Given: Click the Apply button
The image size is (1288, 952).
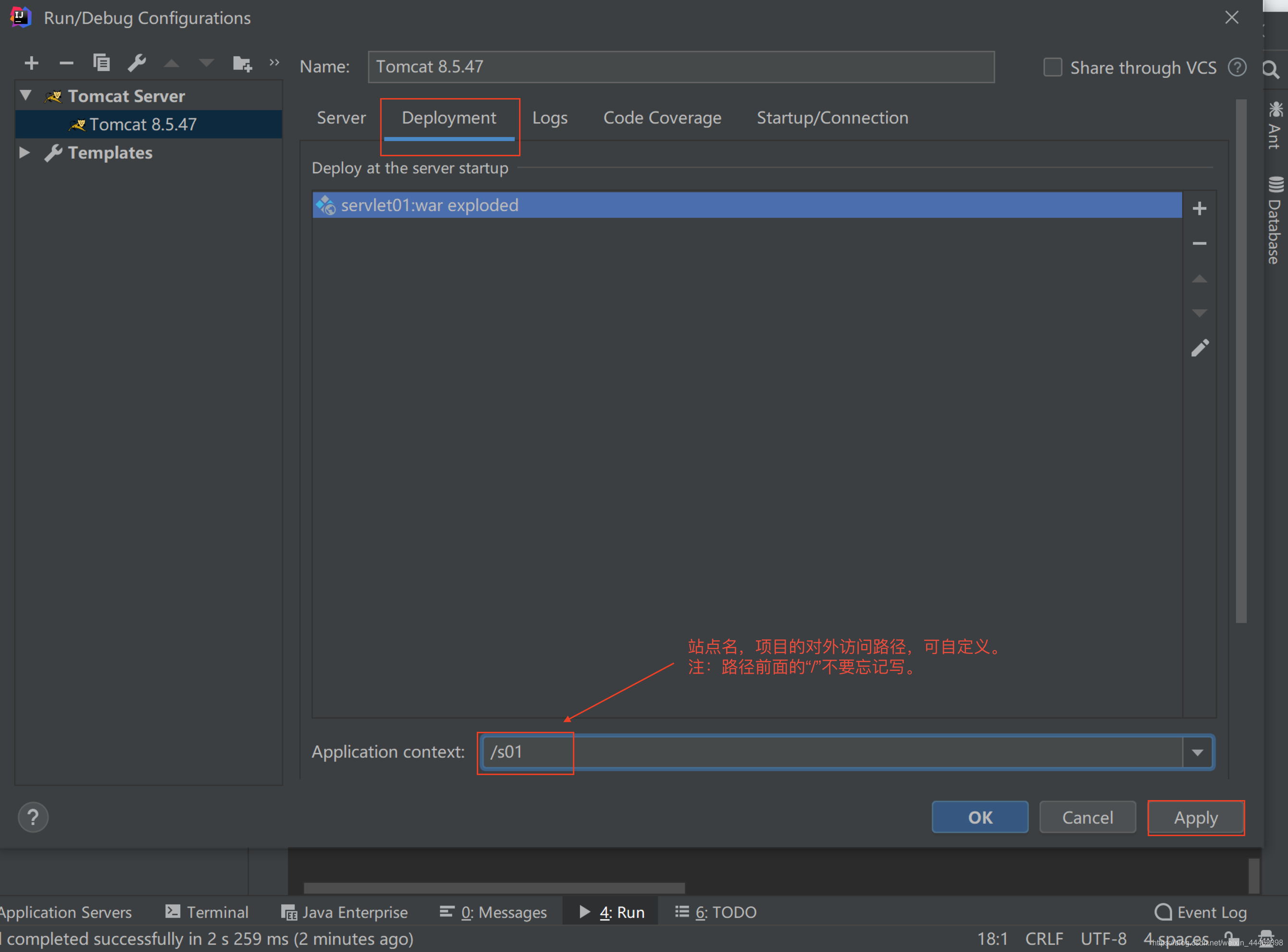Looking at the screenshot, I should tap(1196, 818).
